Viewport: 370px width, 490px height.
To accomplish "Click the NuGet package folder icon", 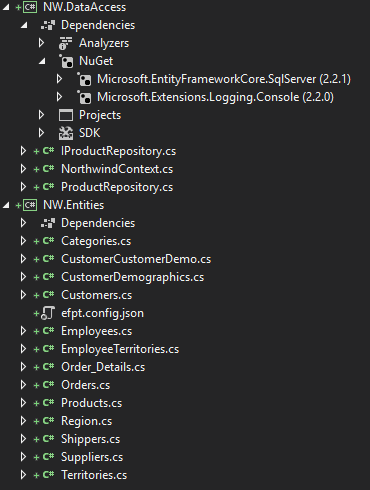I will 66,61.
